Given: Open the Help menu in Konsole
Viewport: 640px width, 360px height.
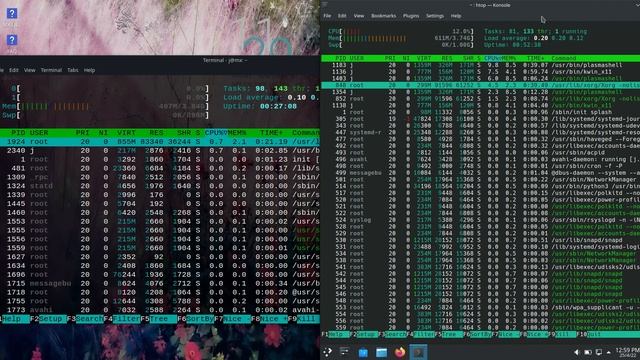Looking at the screenshot, I should point(456,16).
